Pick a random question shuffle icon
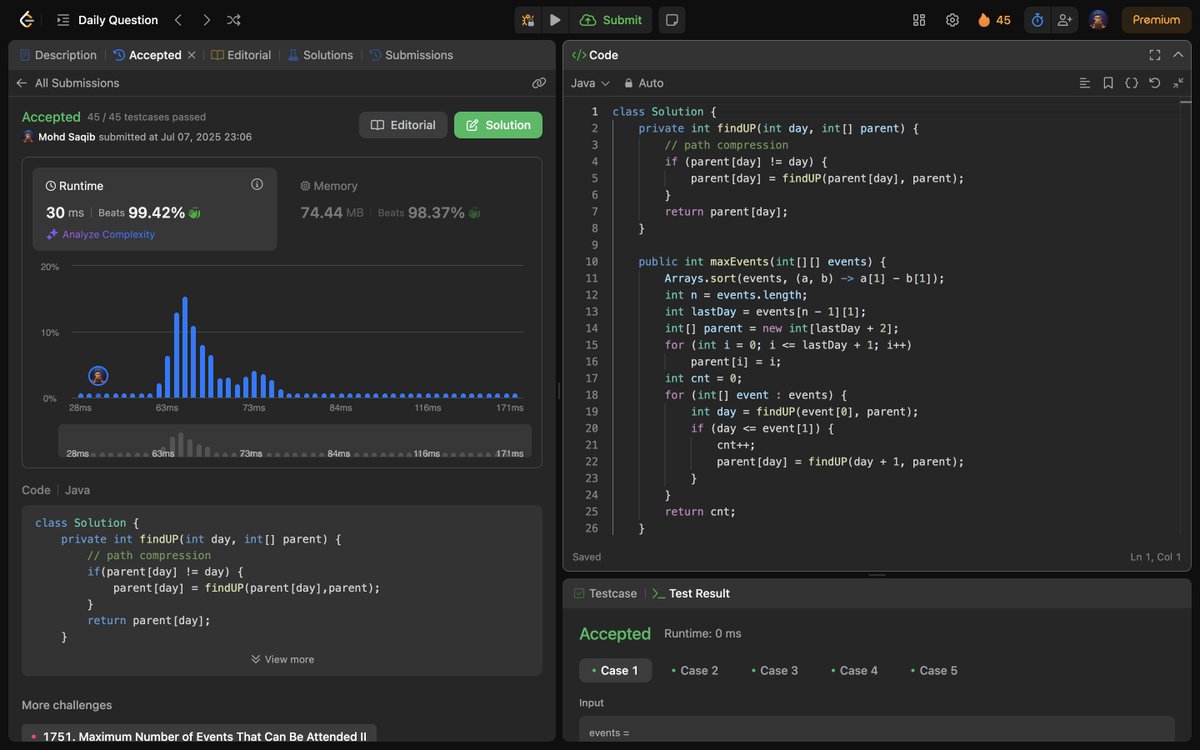 (x=234, y=20)
